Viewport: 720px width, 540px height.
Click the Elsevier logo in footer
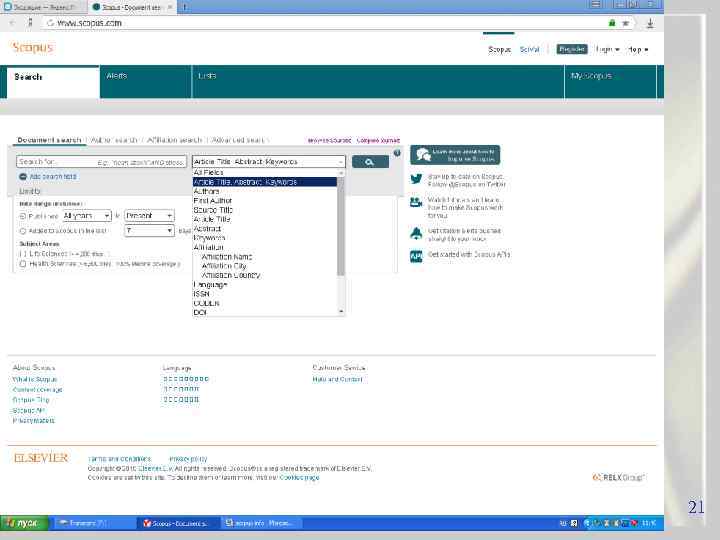click(41, 458)
